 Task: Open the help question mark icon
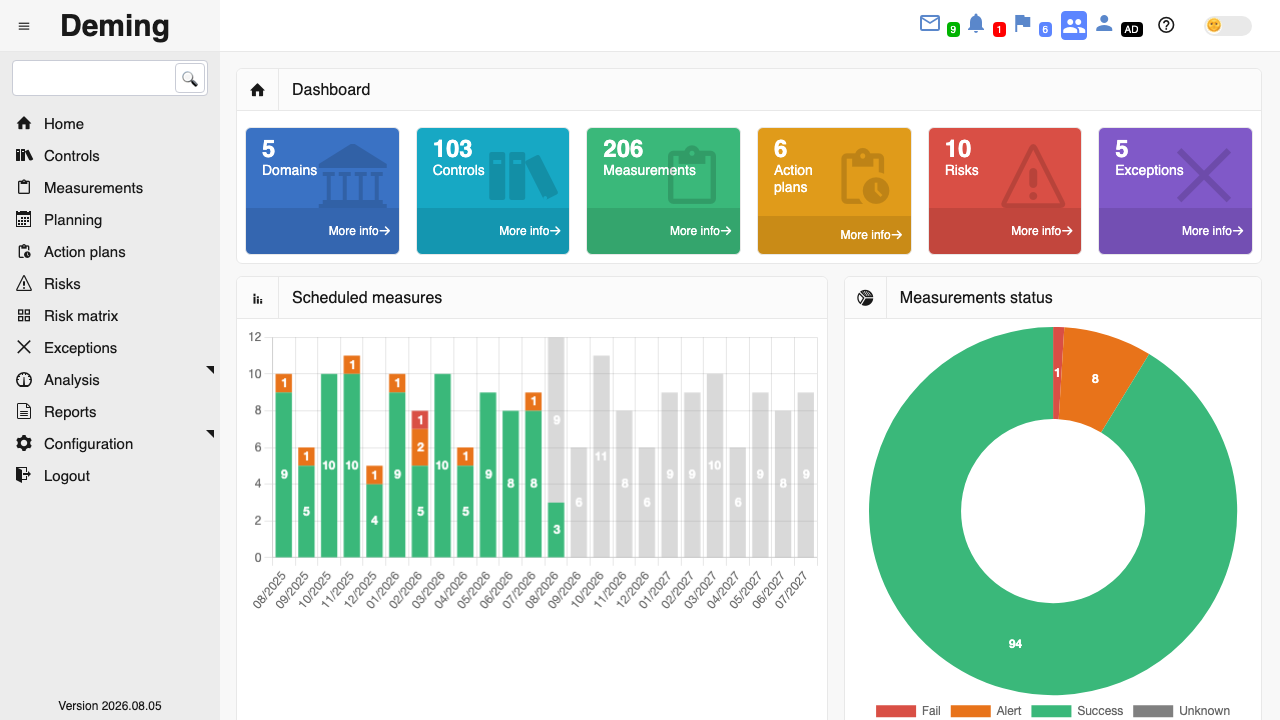point(1166,25)
